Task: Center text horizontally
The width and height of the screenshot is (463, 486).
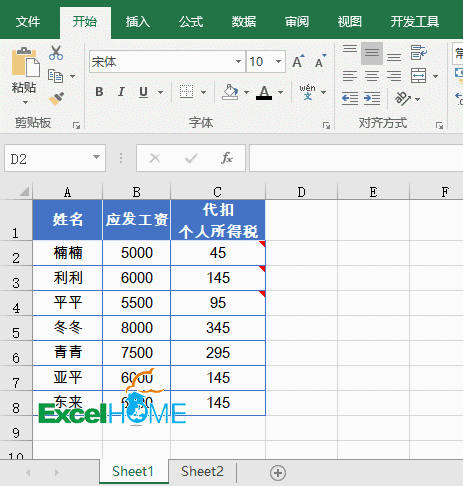Action: coord(372,76)
